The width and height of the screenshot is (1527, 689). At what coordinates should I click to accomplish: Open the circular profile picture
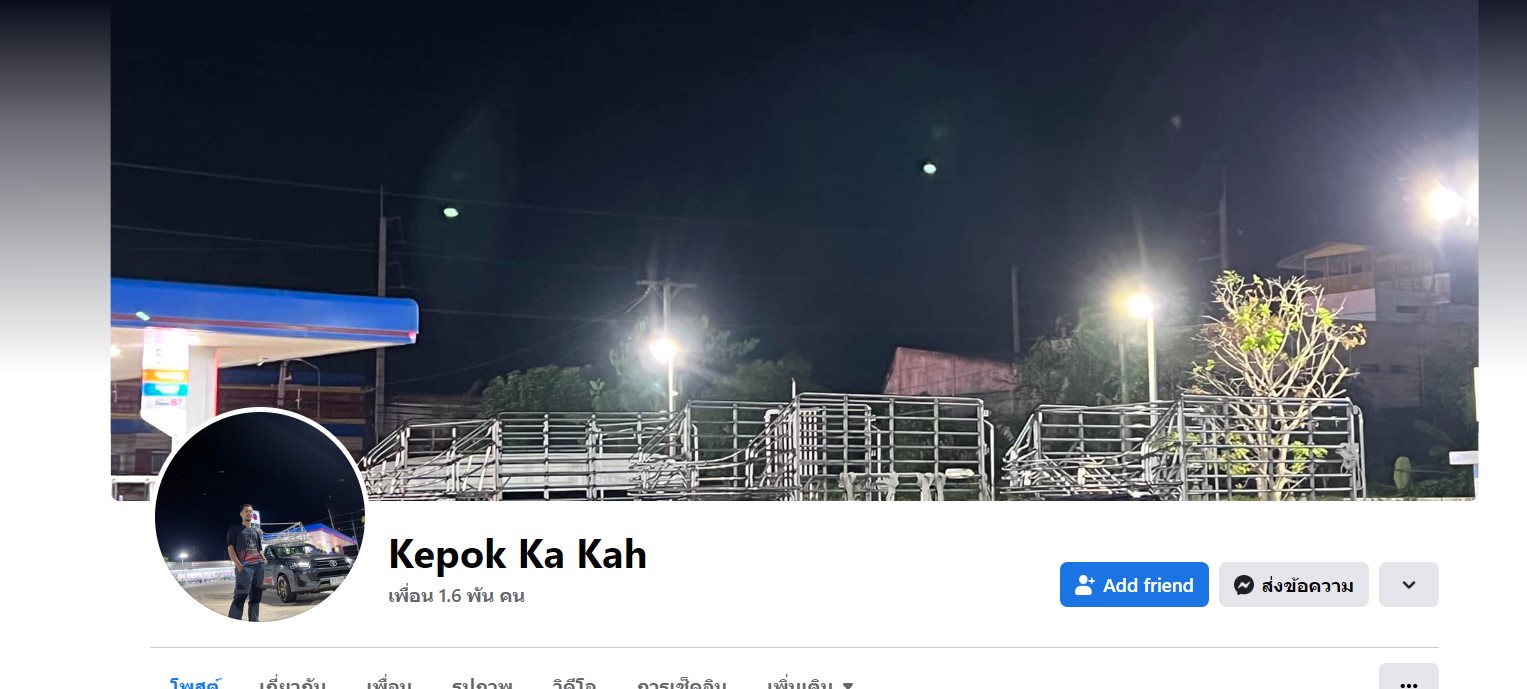pos(260,516)
